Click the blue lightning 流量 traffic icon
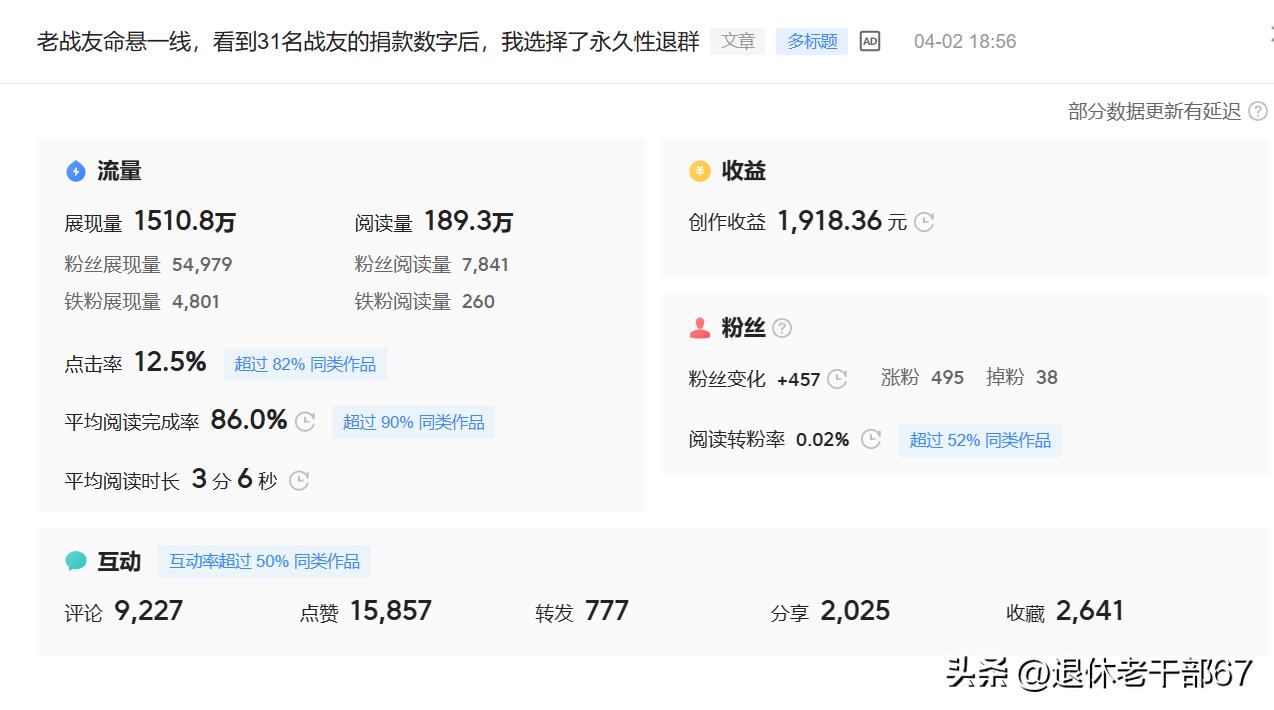1274x710 pixels. [75, 171]
